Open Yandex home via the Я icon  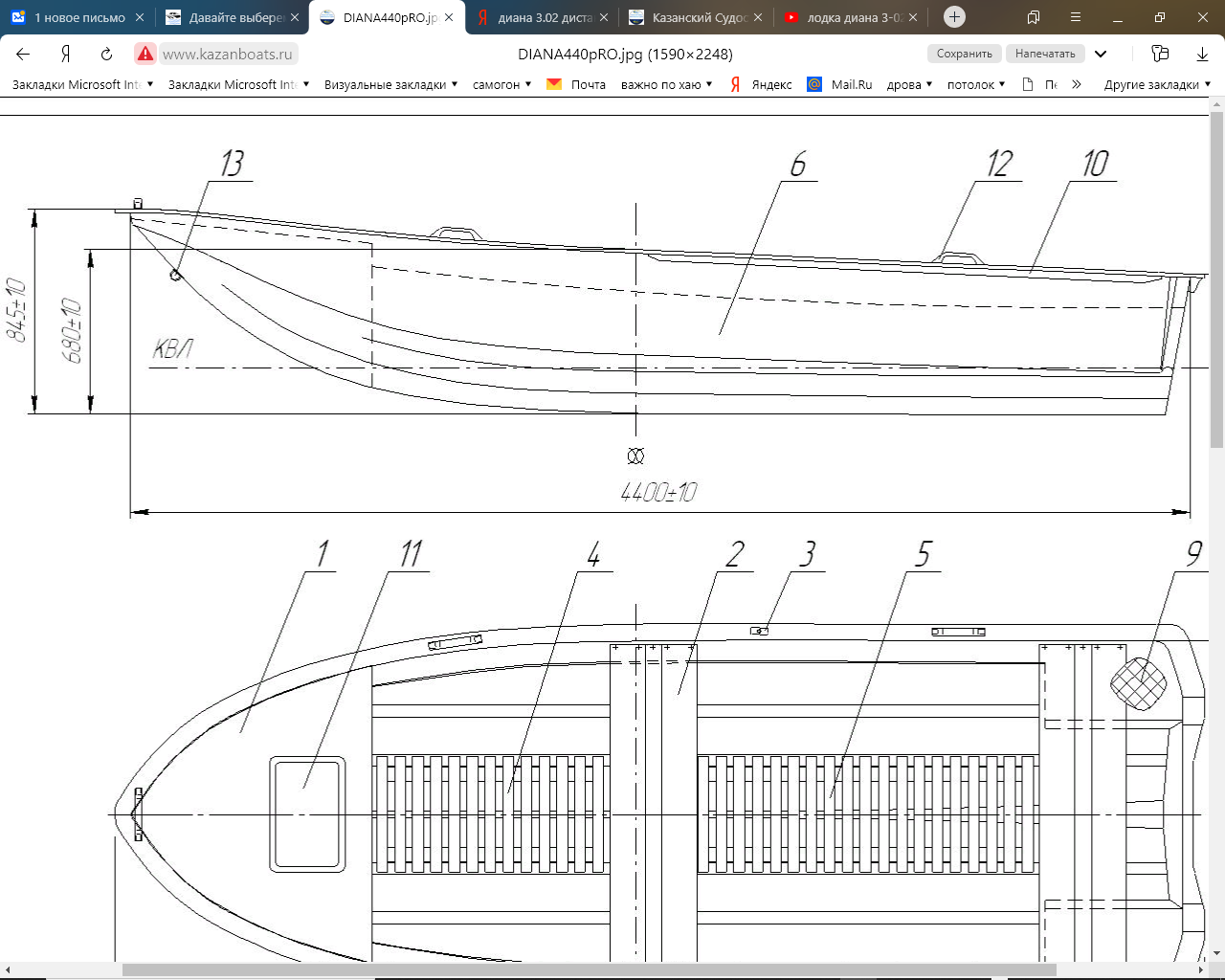tap(65, 54)
